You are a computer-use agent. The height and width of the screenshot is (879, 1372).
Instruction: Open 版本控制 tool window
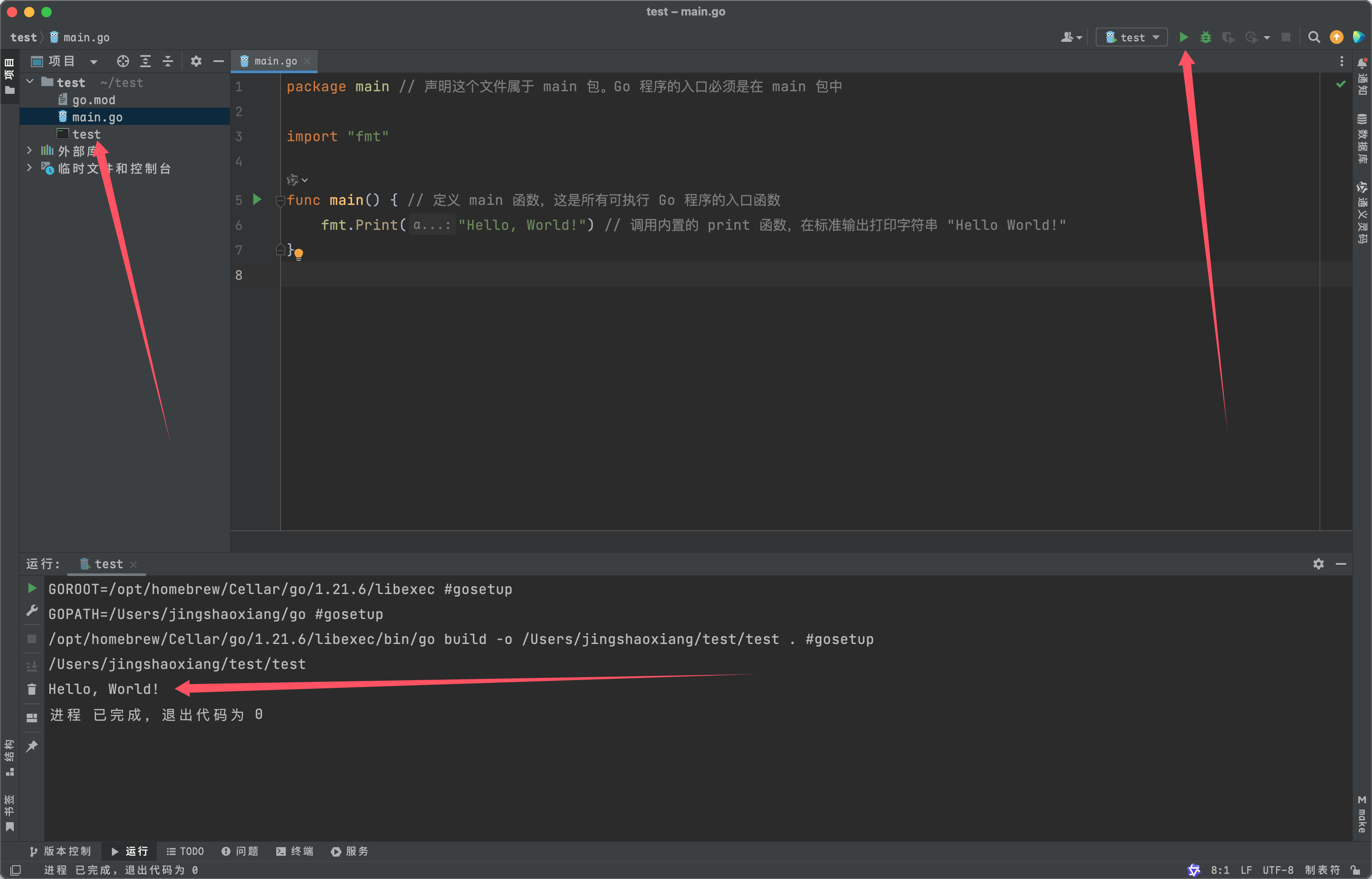coord(60,851)
